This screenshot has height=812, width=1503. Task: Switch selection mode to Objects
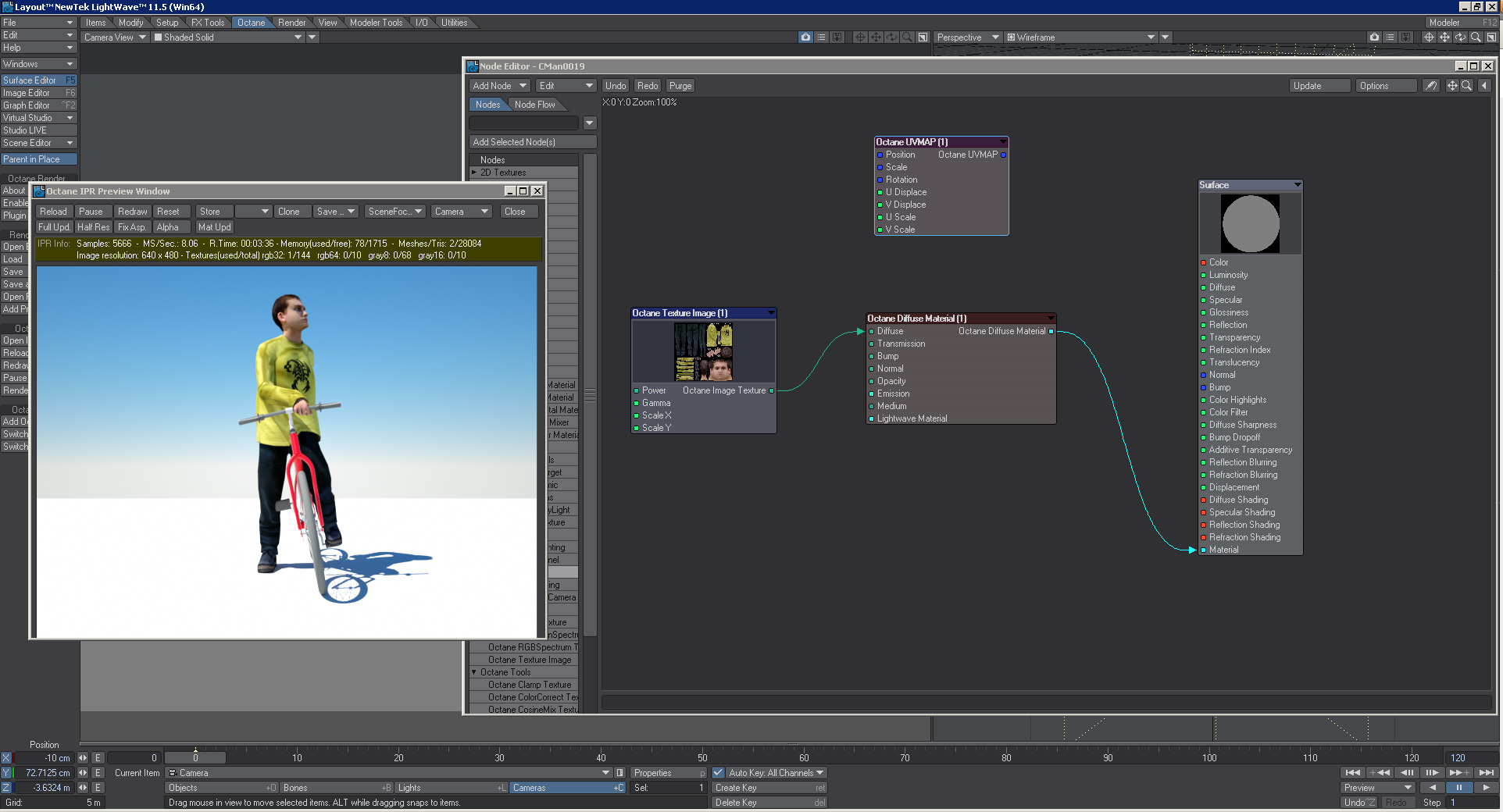click(222, 788)
